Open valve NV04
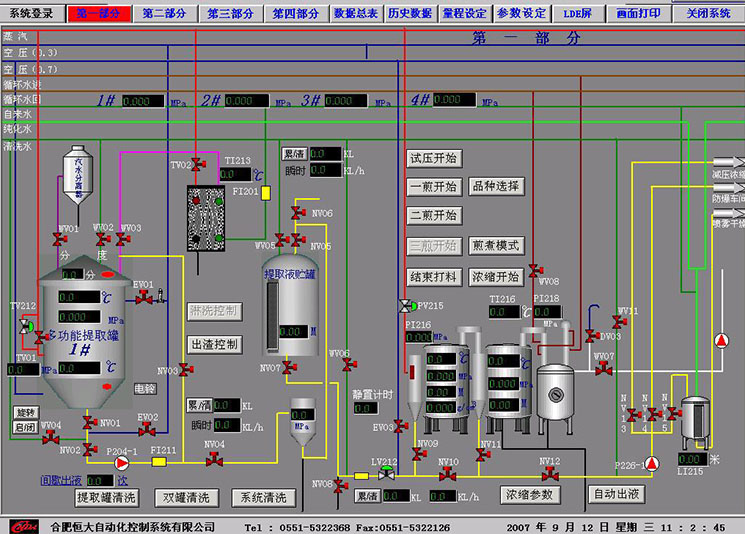Viewport: 745px width, 534px height. [x=214, y=459]
